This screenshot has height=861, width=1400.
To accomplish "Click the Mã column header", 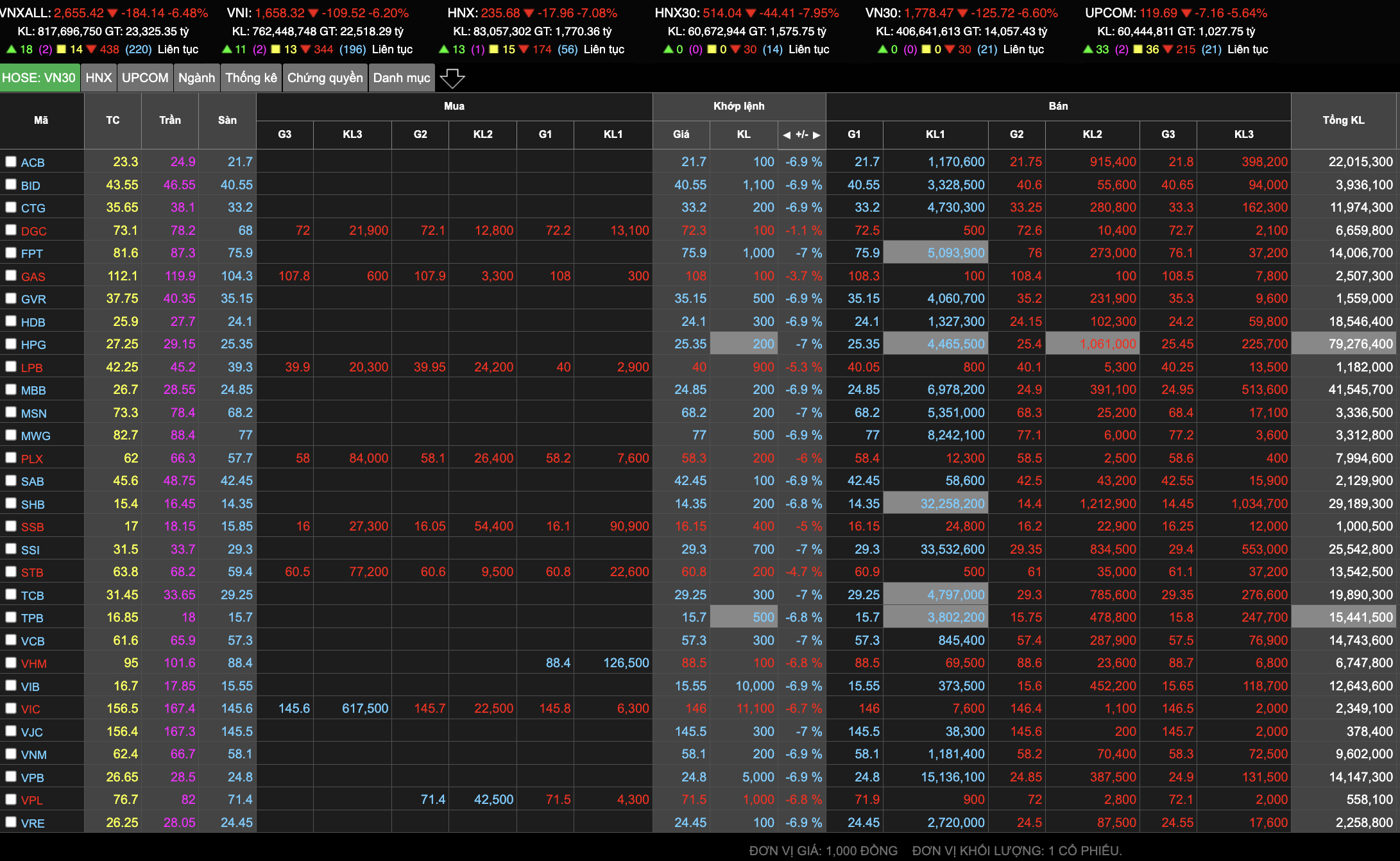I will 41,120.
